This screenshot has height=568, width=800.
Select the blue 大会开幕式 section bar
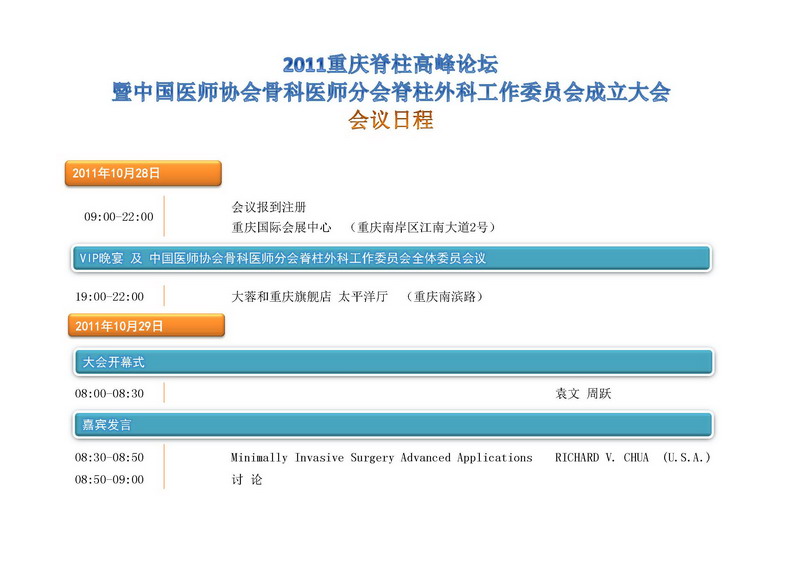click(x=392, y=362)
